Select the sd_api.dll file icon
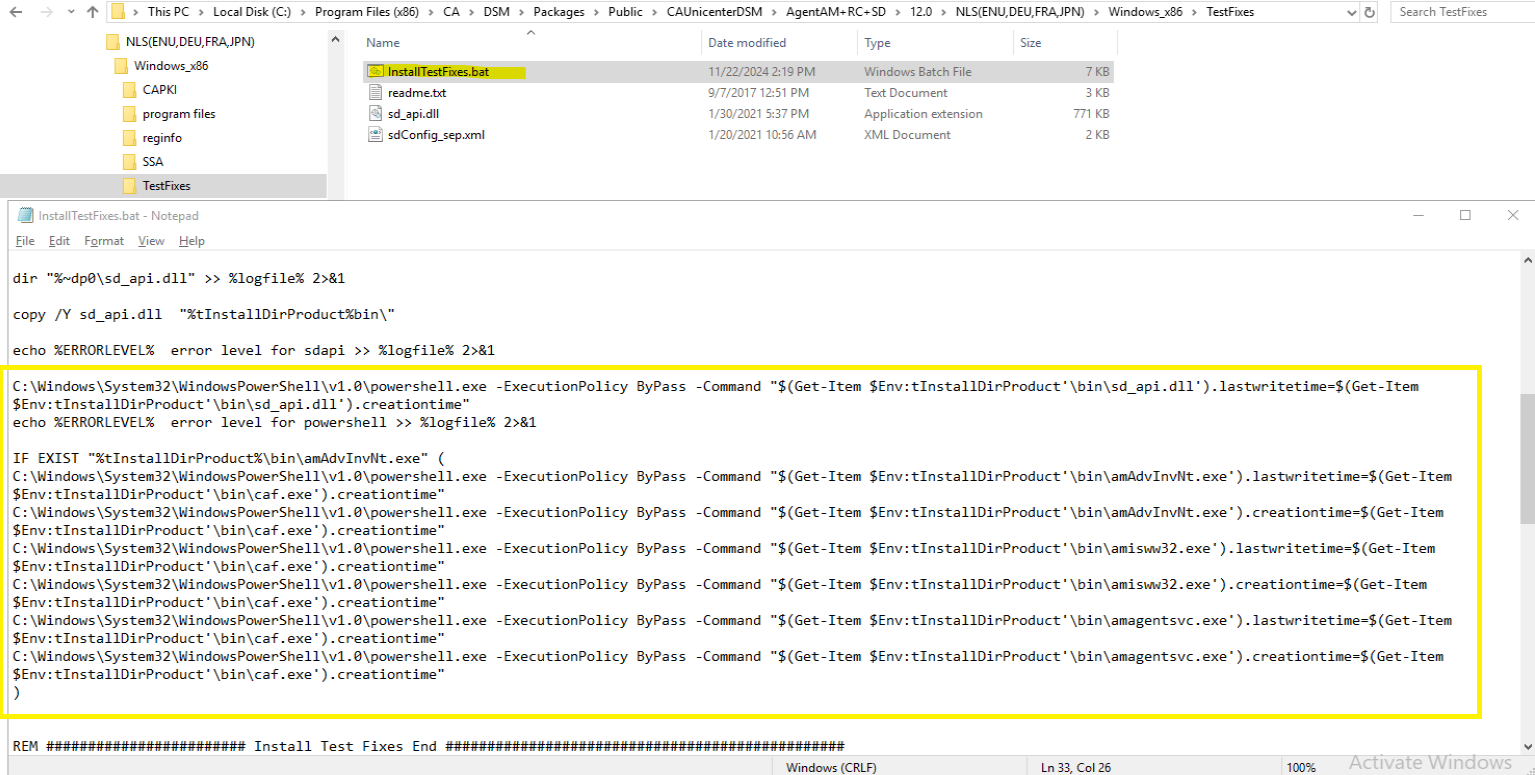 [375, 114]
